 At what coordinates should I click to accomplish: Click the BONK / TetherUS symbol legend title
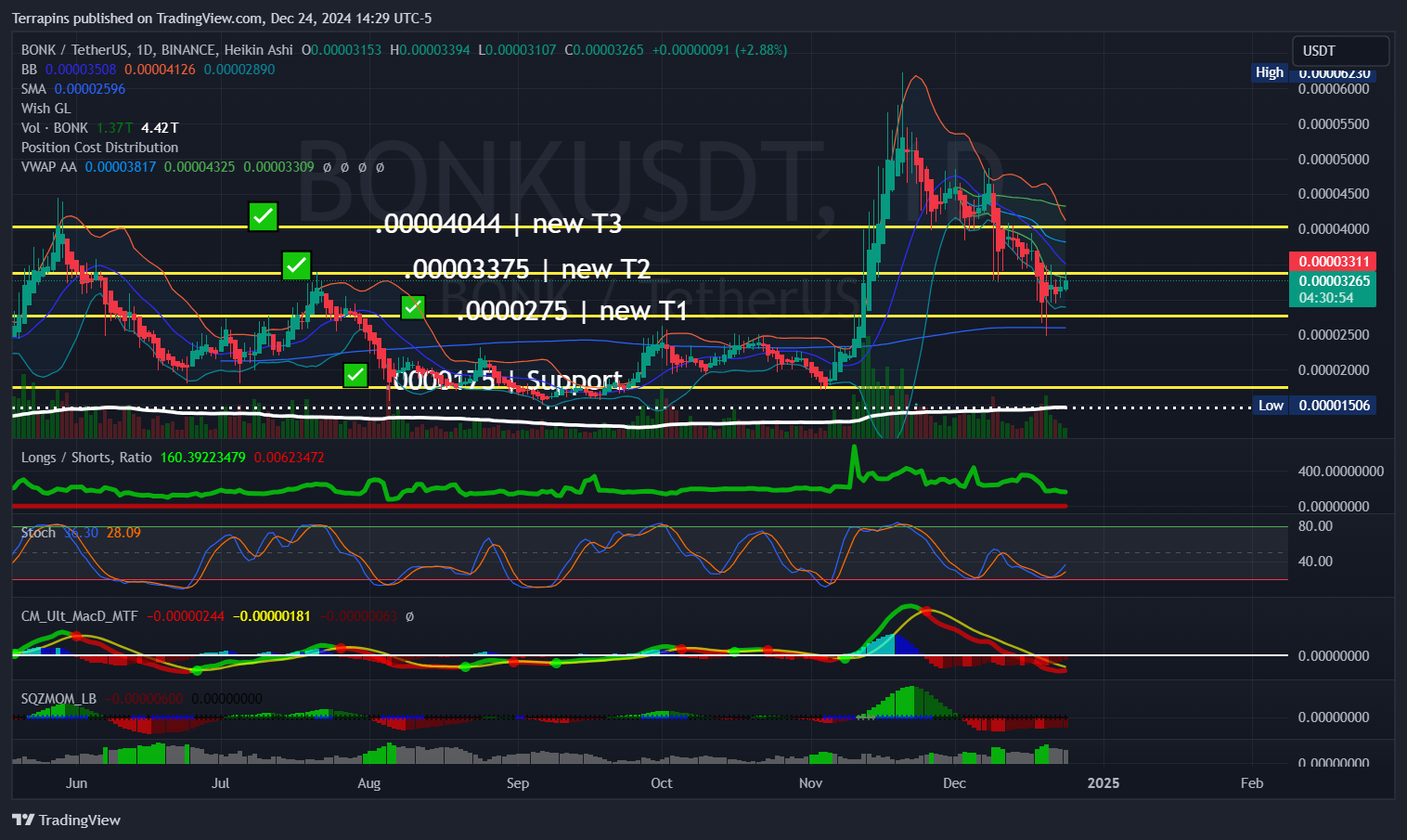[x=157, y=50]
